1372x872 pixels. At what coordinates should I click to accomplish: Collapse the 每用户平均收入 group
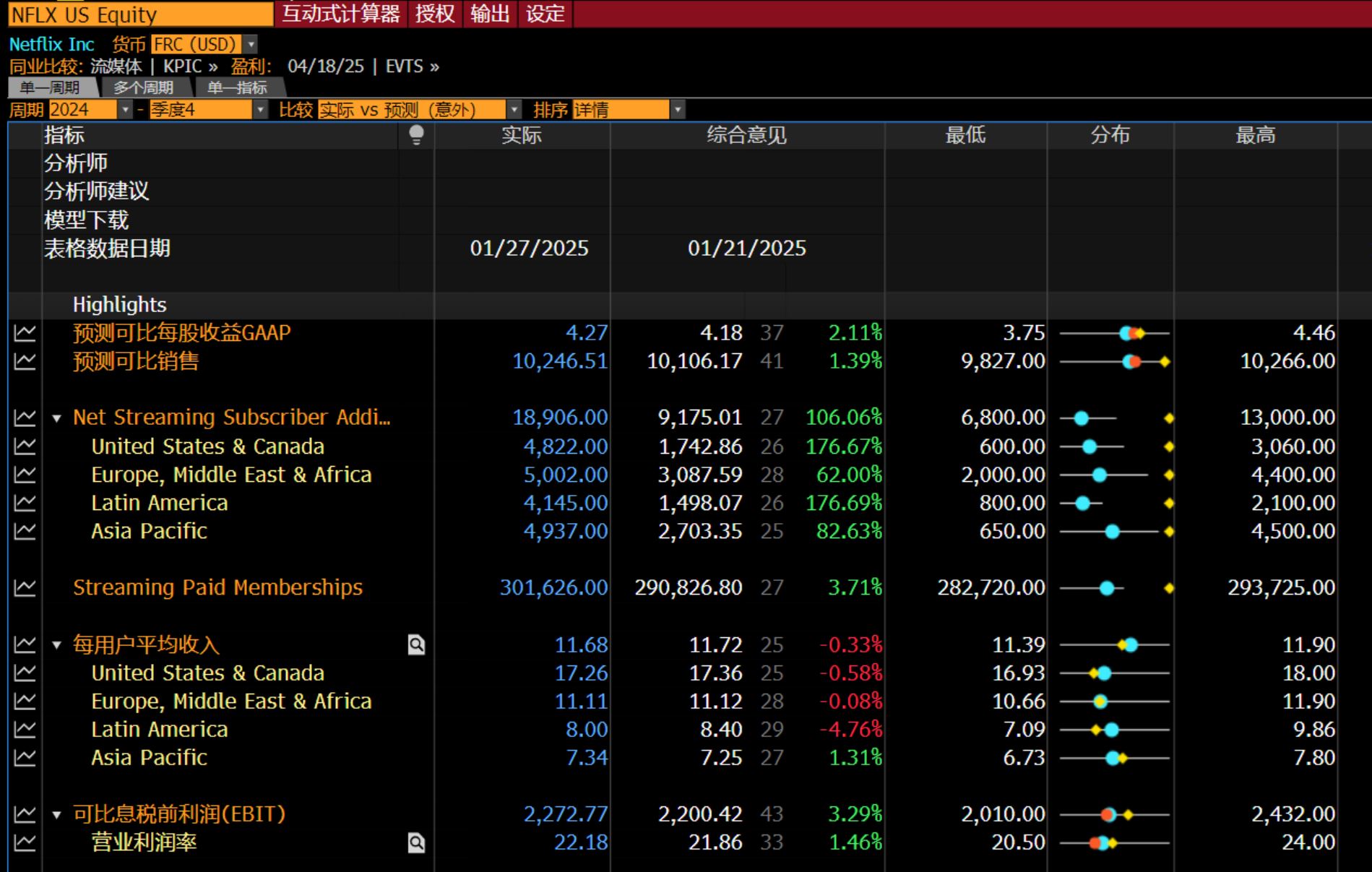pos(57,645)
